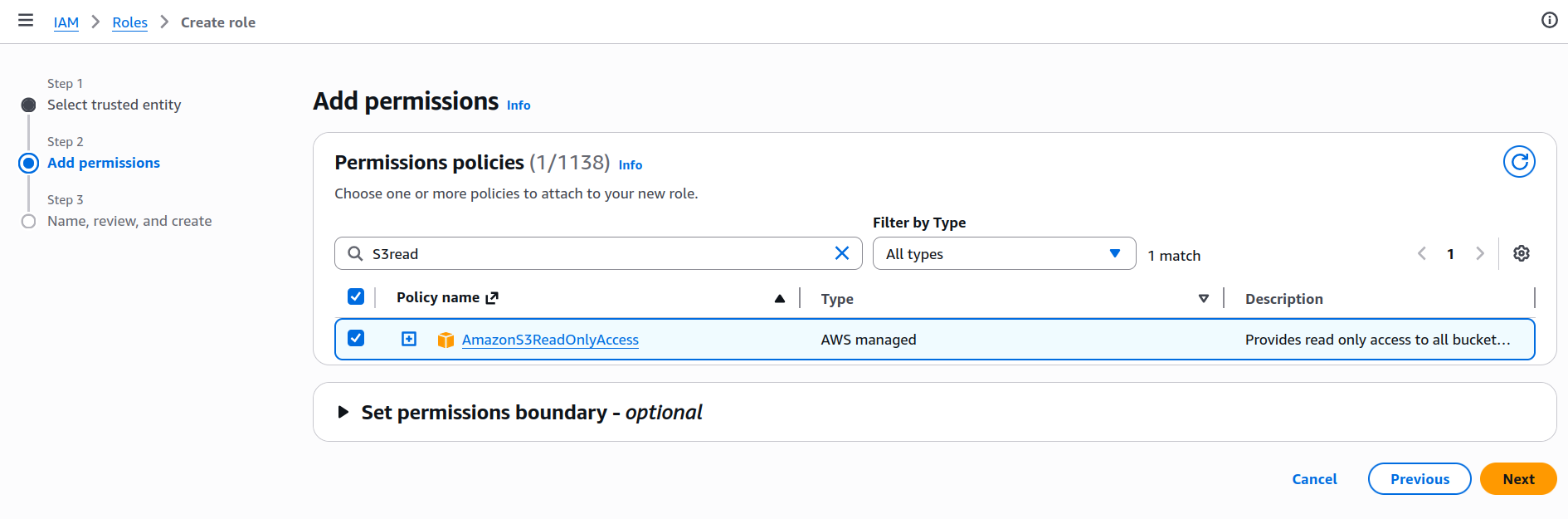This screenshot has width=1568, height=519.
Task: Open table preferences gear settings
Action: [x=1521, y=254]
